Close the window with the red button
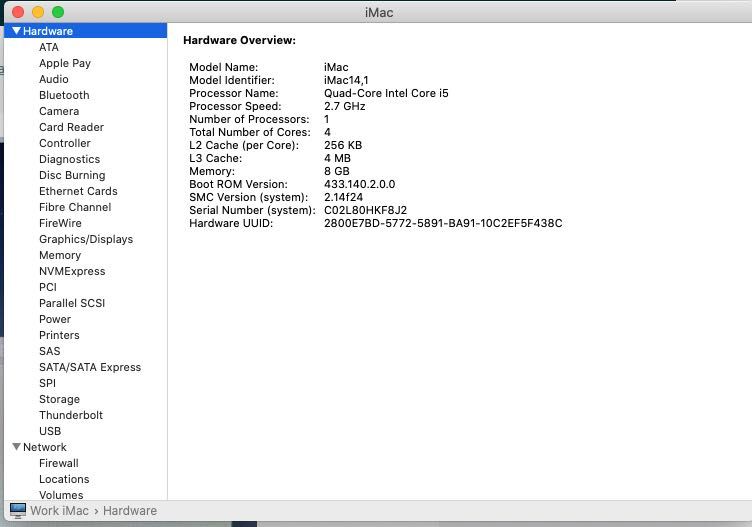752x527 pixels. (18, 12)
